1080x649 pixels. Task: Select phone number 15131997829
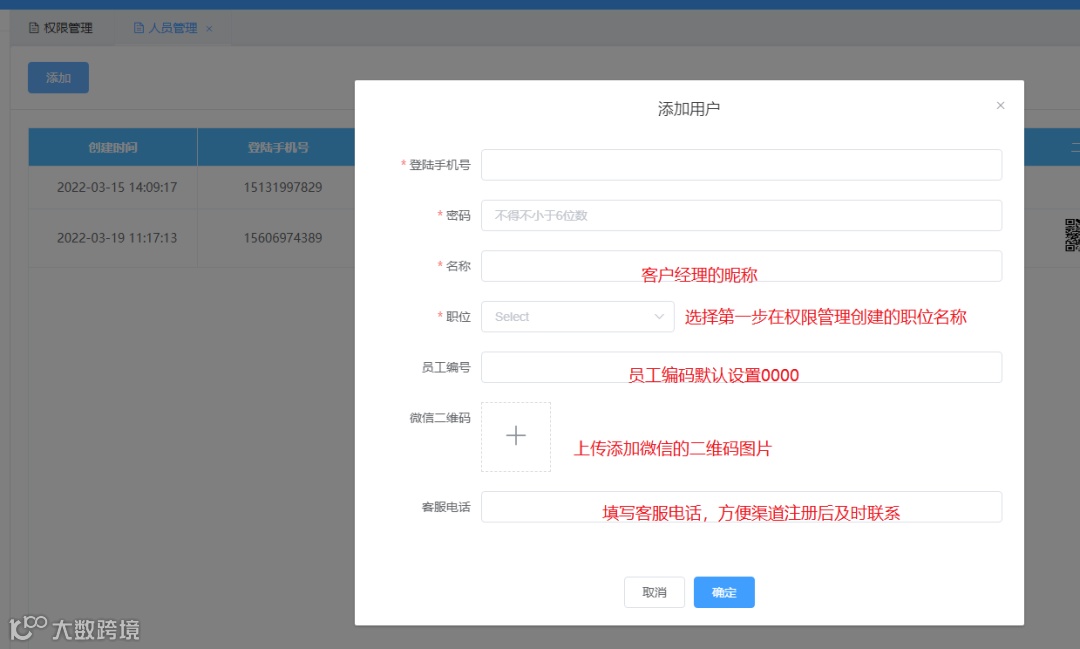tap(282, 187)
